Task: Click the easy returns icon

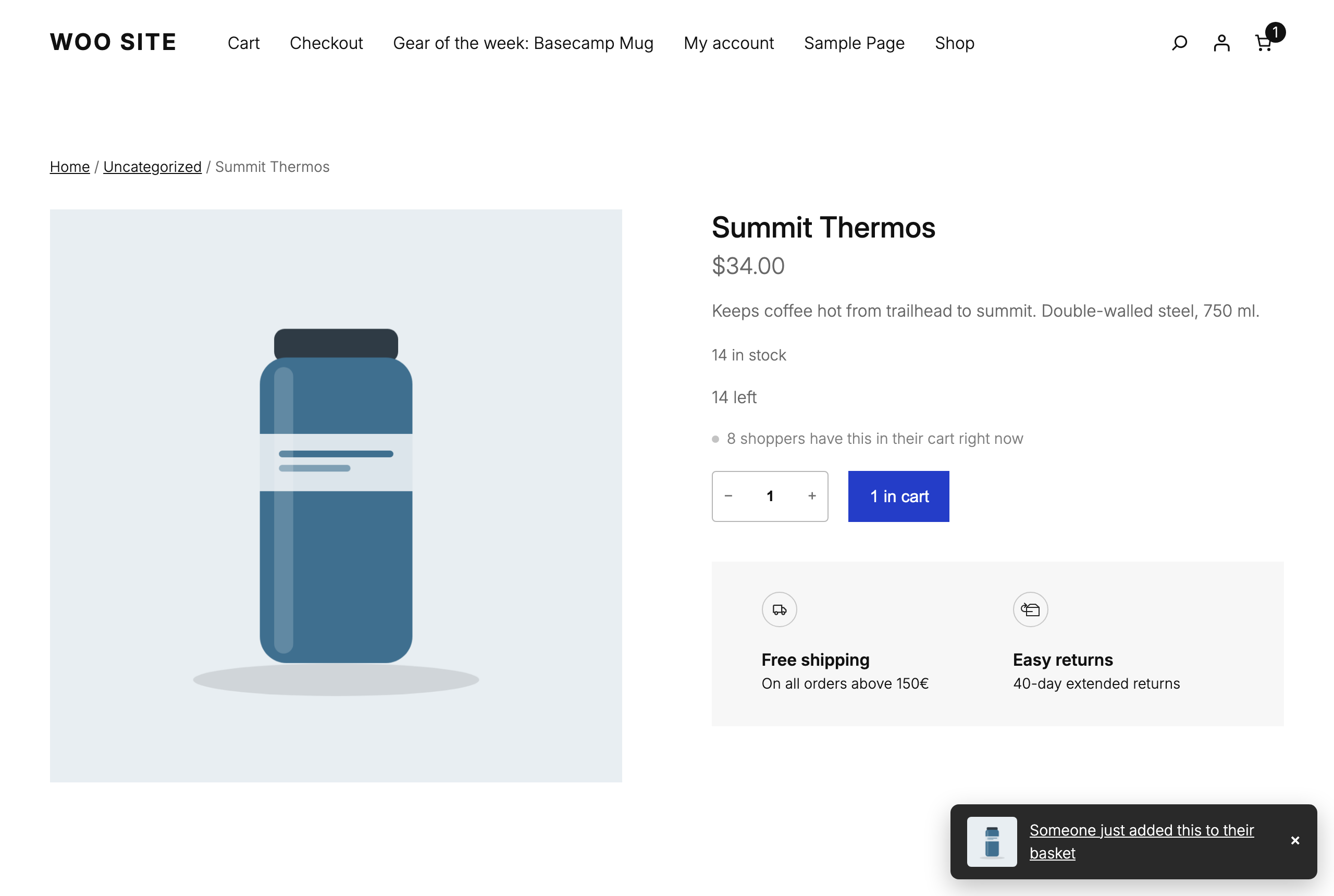Action: (1031, 609)
